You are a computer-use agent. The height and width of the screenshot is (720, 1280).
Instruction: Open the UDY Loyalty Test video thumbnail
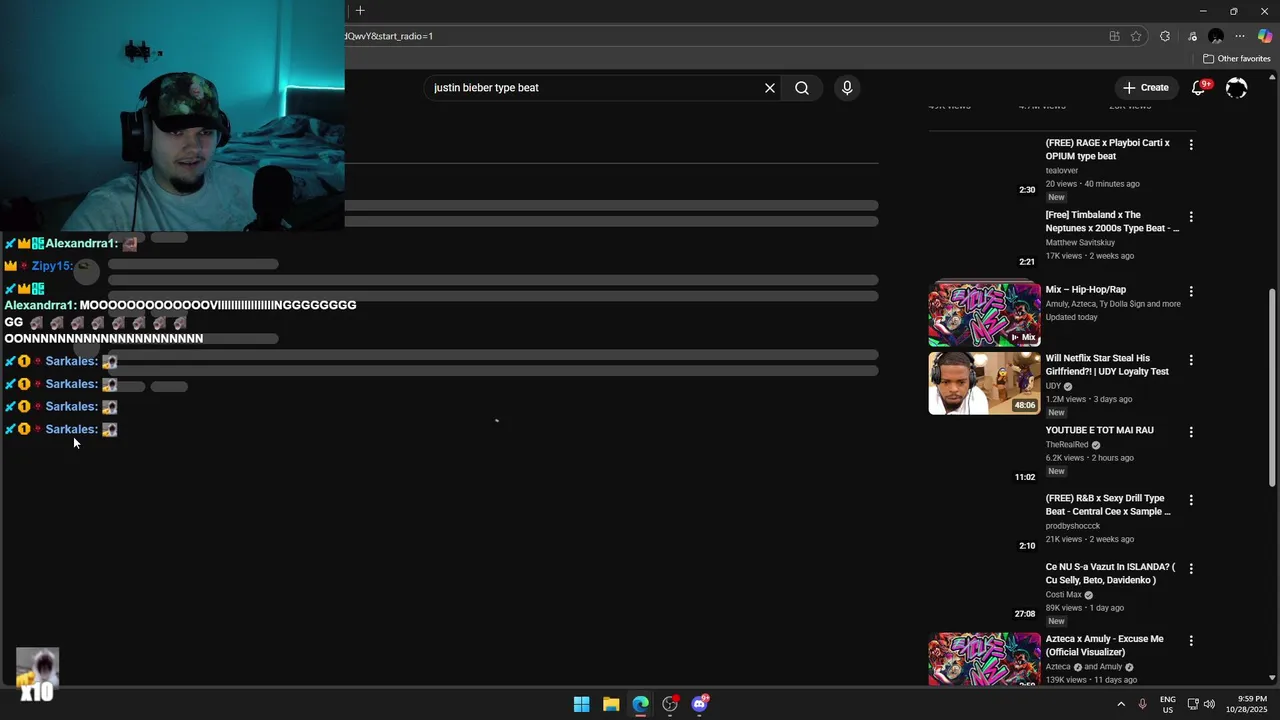(x=984, y=383)
